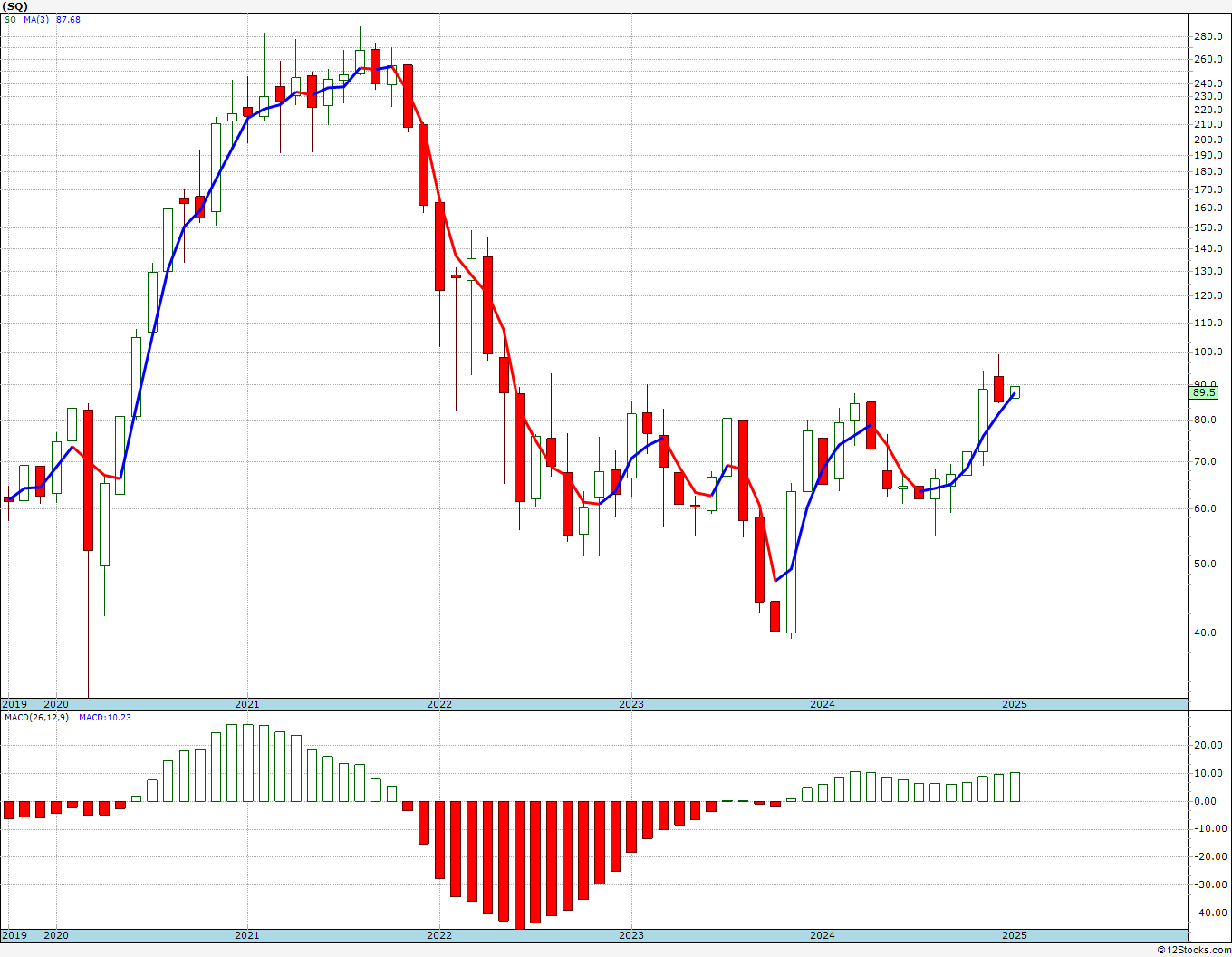Image resolution: width=1232 pixels, height=957 pixels.
Task: Click the 89.5 current price tag
Action: pyautogui.click(x=1205, y=392)
